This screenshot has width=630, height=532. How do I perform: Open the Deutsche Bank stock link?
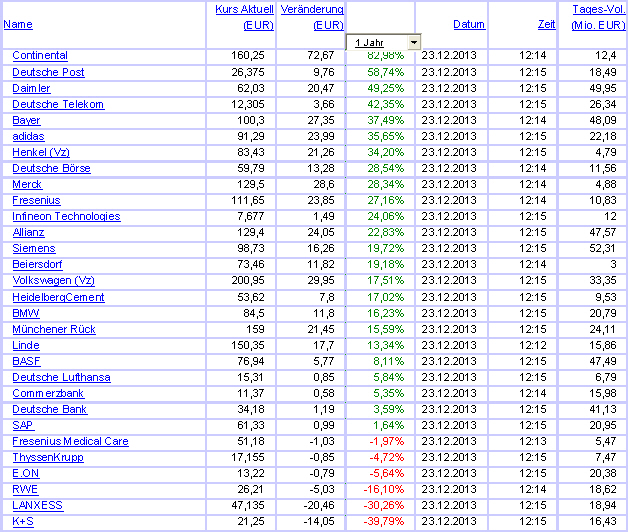pos(49,409)
